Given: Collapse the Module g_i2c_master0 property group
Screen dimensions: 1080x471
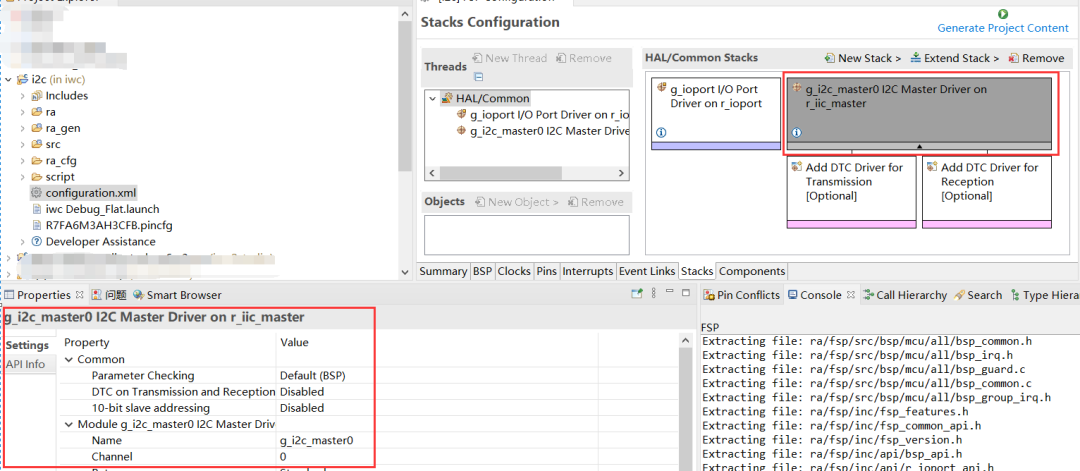Looking at the screenshot, I should 69,424.
